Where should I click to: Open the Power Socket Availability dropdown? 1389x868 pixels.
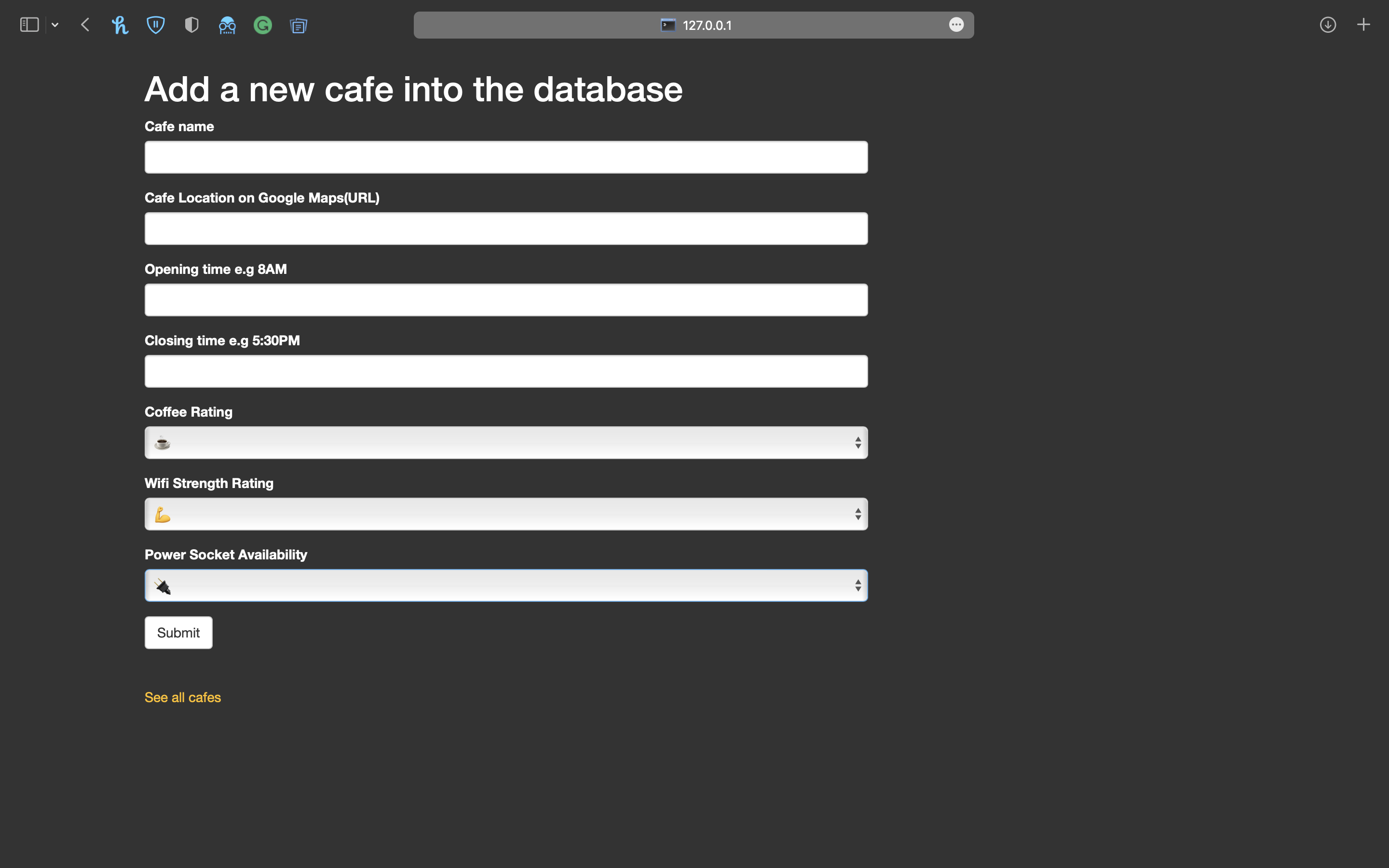[505, 585]
